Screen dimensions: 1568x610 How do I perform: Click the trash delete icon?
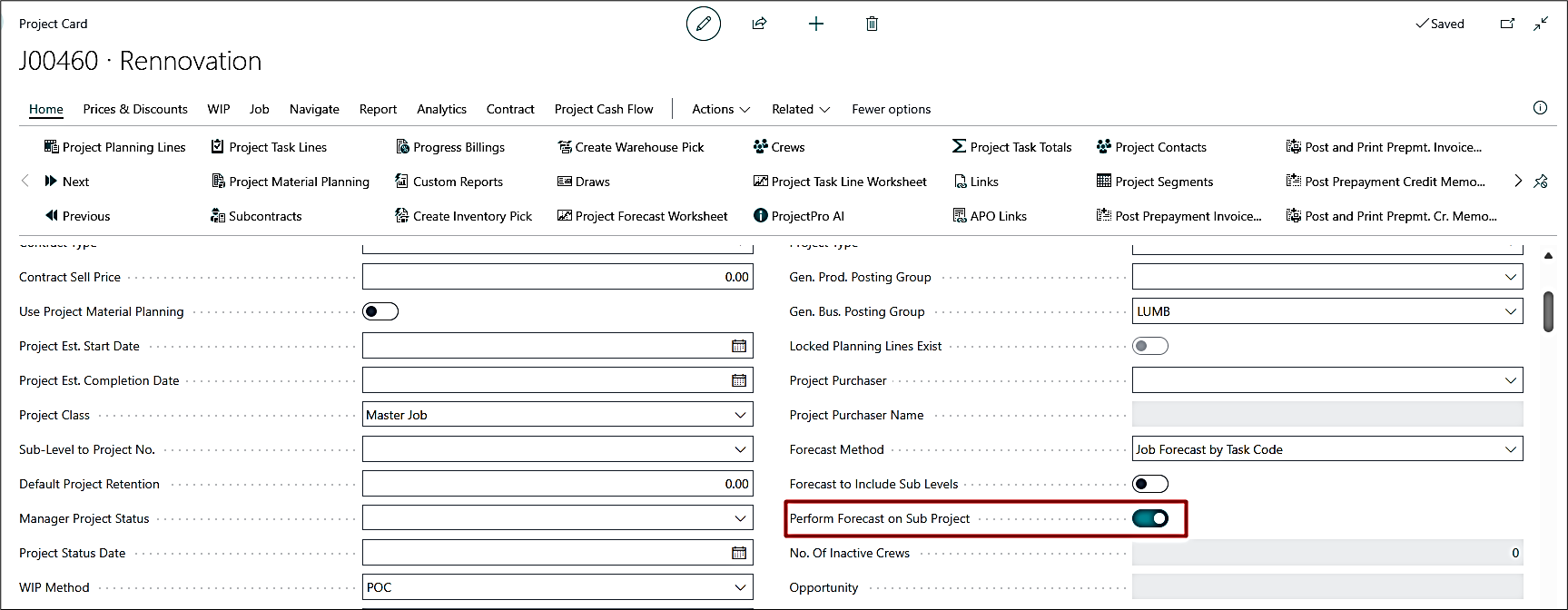(x=872, y=24)
